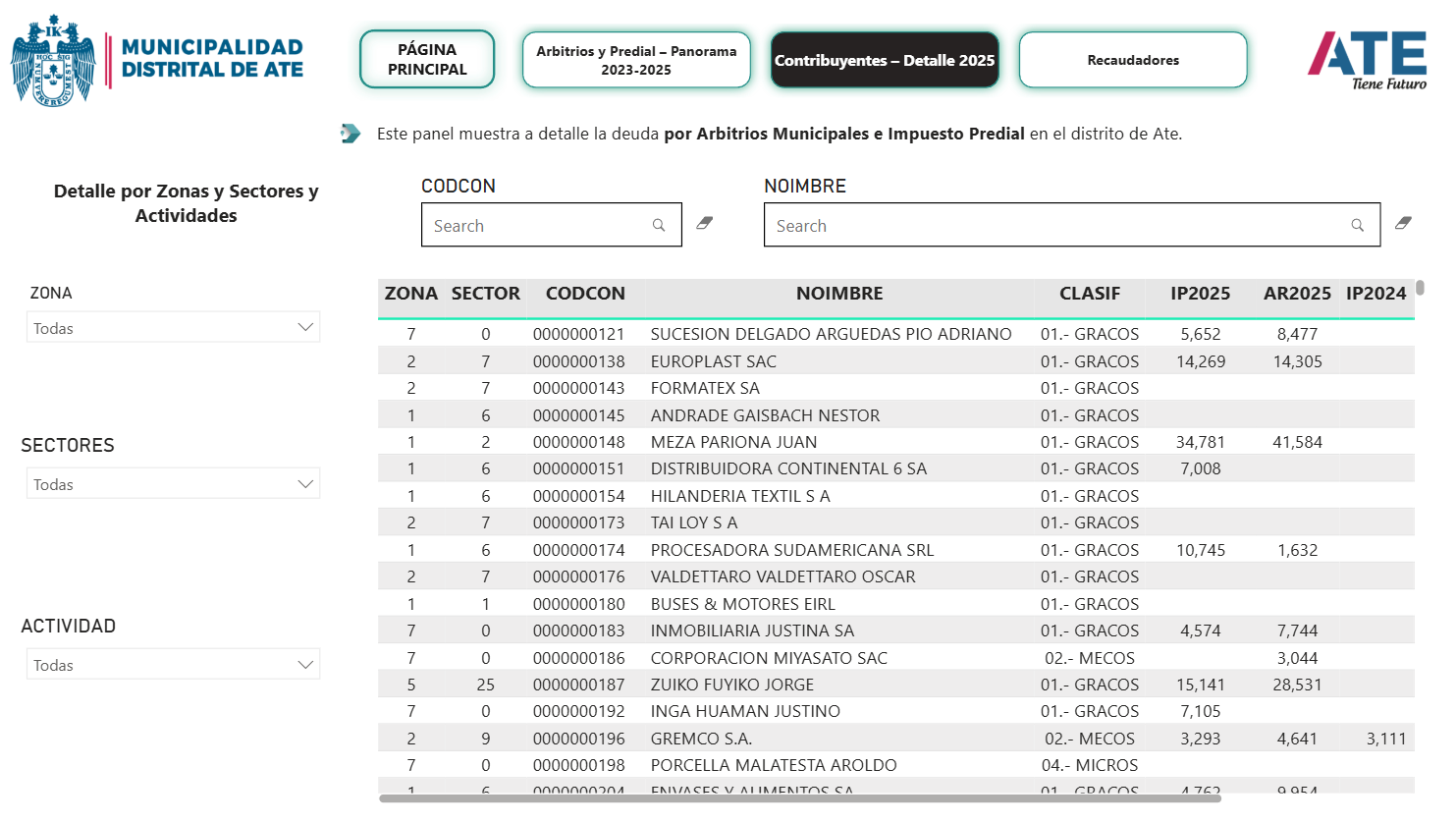This screenshot has height=823, width=1456.
Task: Sort the table by the NOIMBRE column header
Action: tap(839, 294)
